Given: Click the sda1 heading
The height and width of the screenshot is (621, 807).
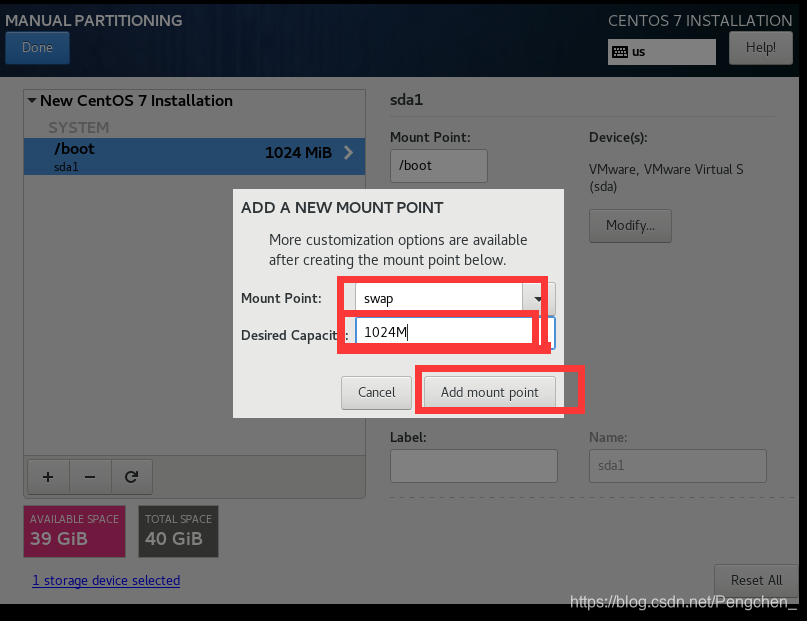Looking at the screenshot, I should pos(407,100).
